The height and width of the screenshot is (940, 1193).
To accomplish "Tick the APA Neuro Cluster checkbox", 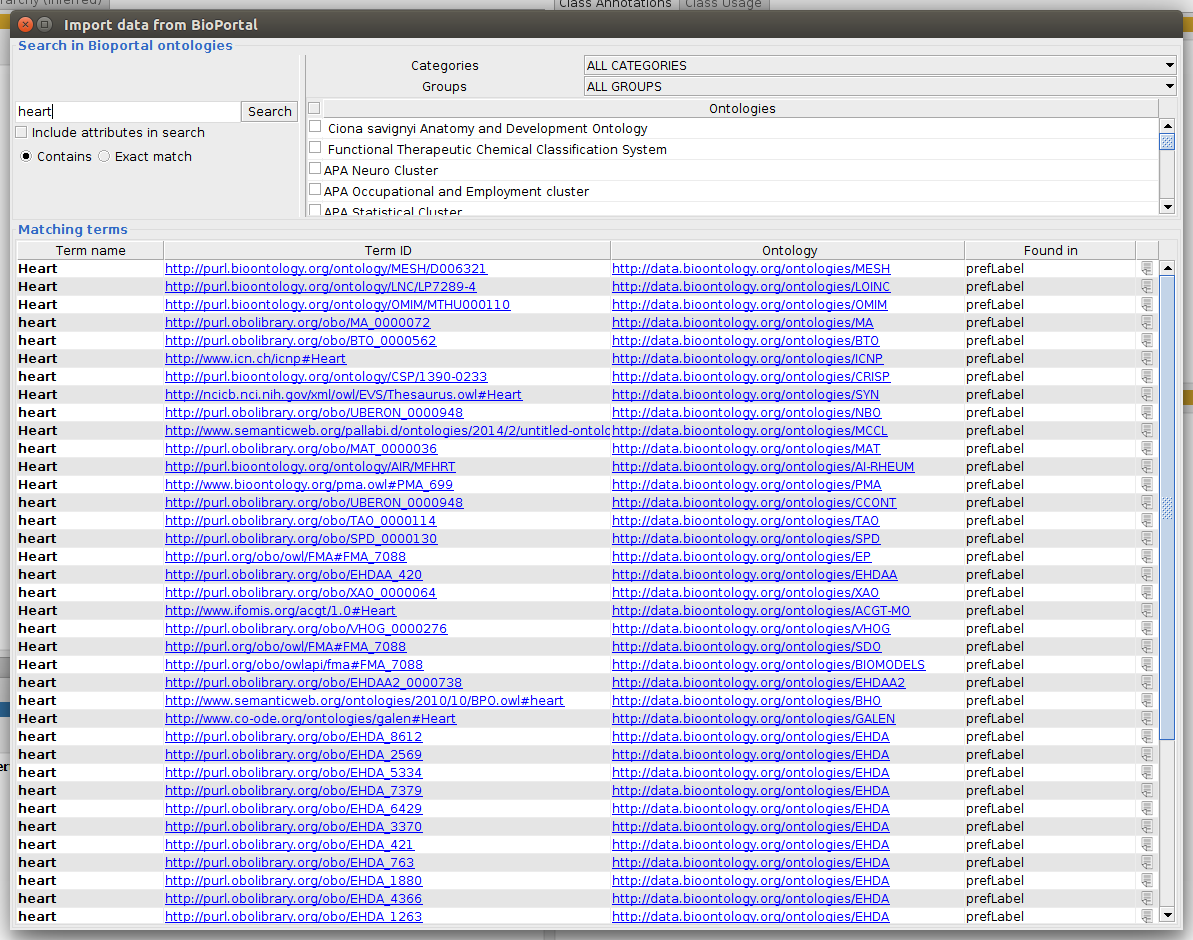I will tap(315, 169).
